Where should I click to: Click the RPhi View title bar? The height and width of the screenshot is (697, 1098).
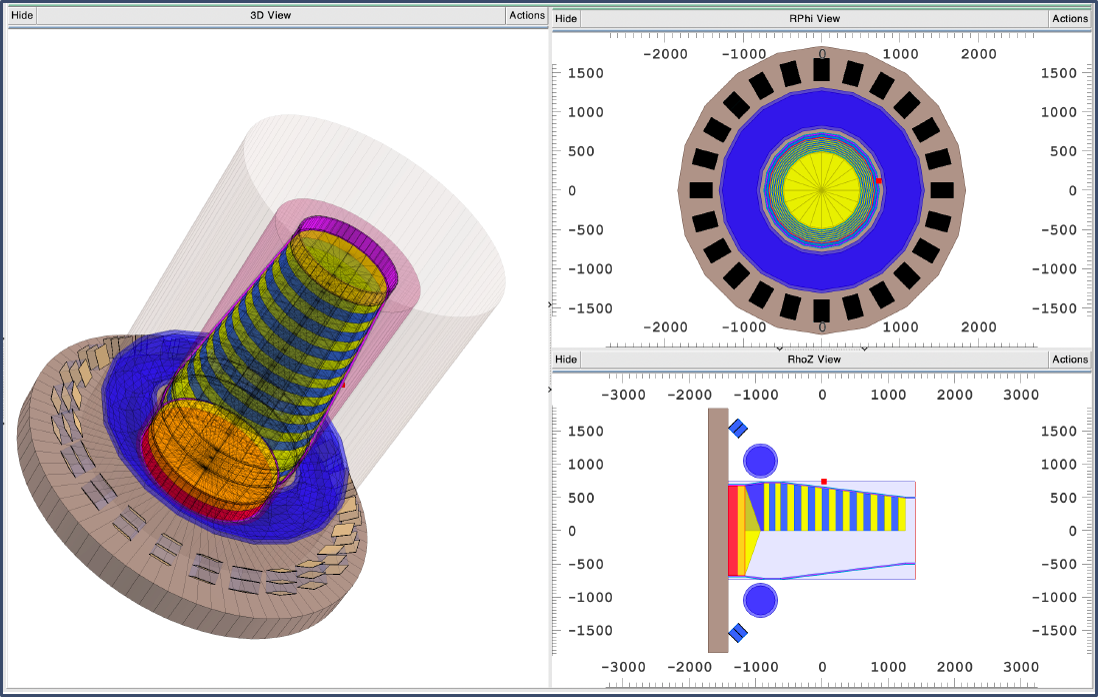coord(813,18)
